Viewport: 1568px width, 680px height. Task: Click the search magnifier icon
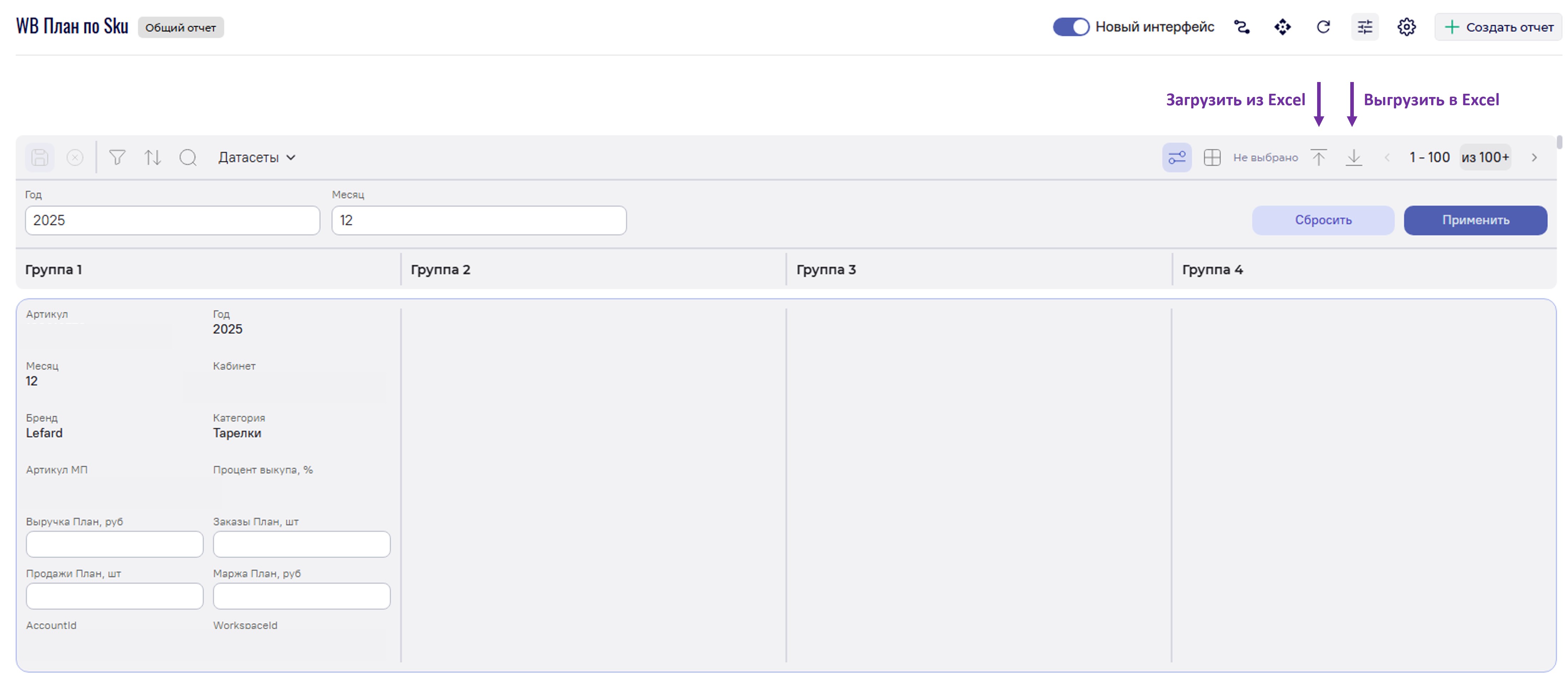(188, 158)
